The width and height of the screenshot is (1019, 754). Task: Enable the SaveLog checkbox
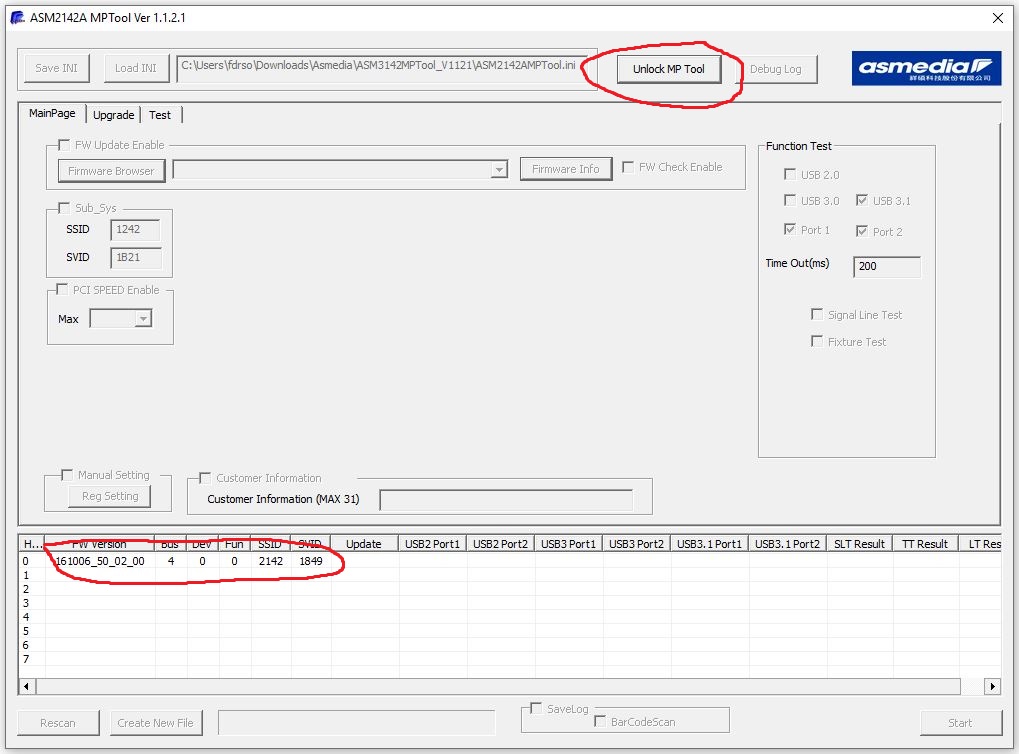(536, 708)
